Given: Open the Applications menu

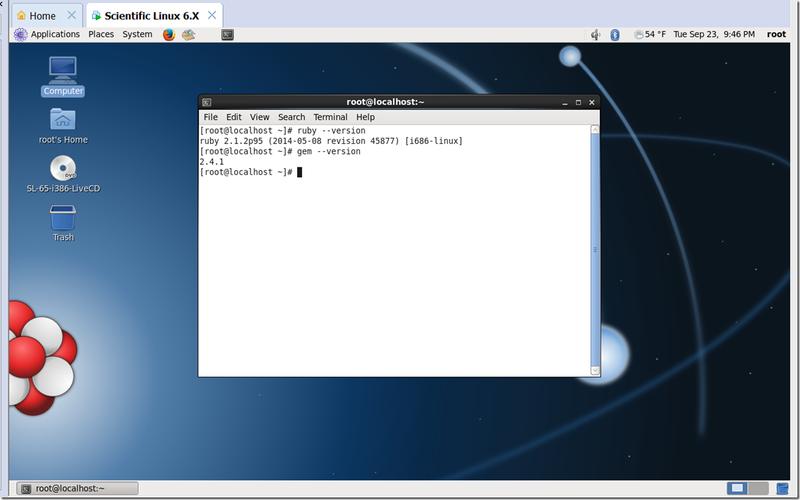Looking at the screenshot, I should coord(55,34).
